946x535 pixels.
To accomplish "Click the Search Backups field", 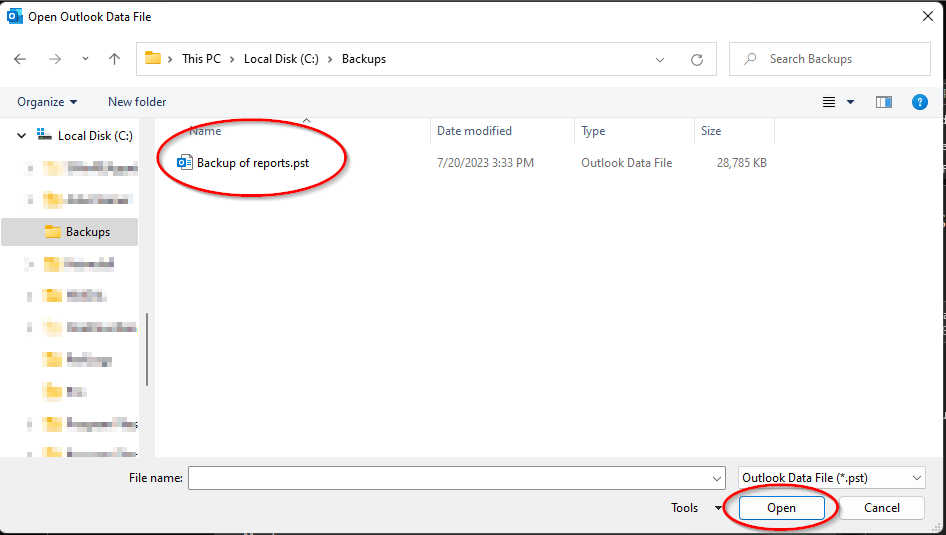I will [x=830, y=59].
